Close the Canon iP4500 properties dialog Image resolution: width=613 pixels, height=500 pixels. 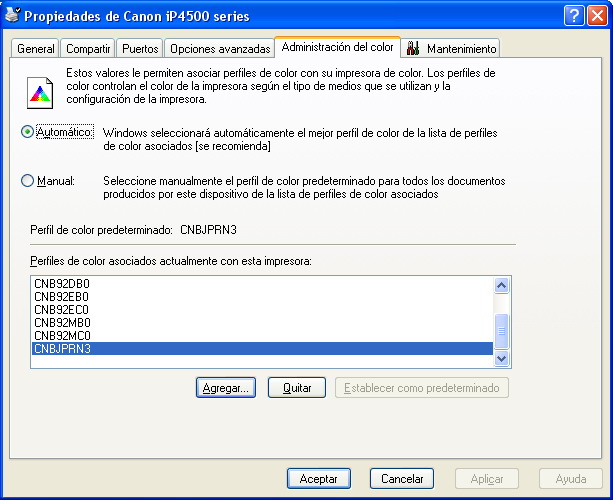(596, 16)
